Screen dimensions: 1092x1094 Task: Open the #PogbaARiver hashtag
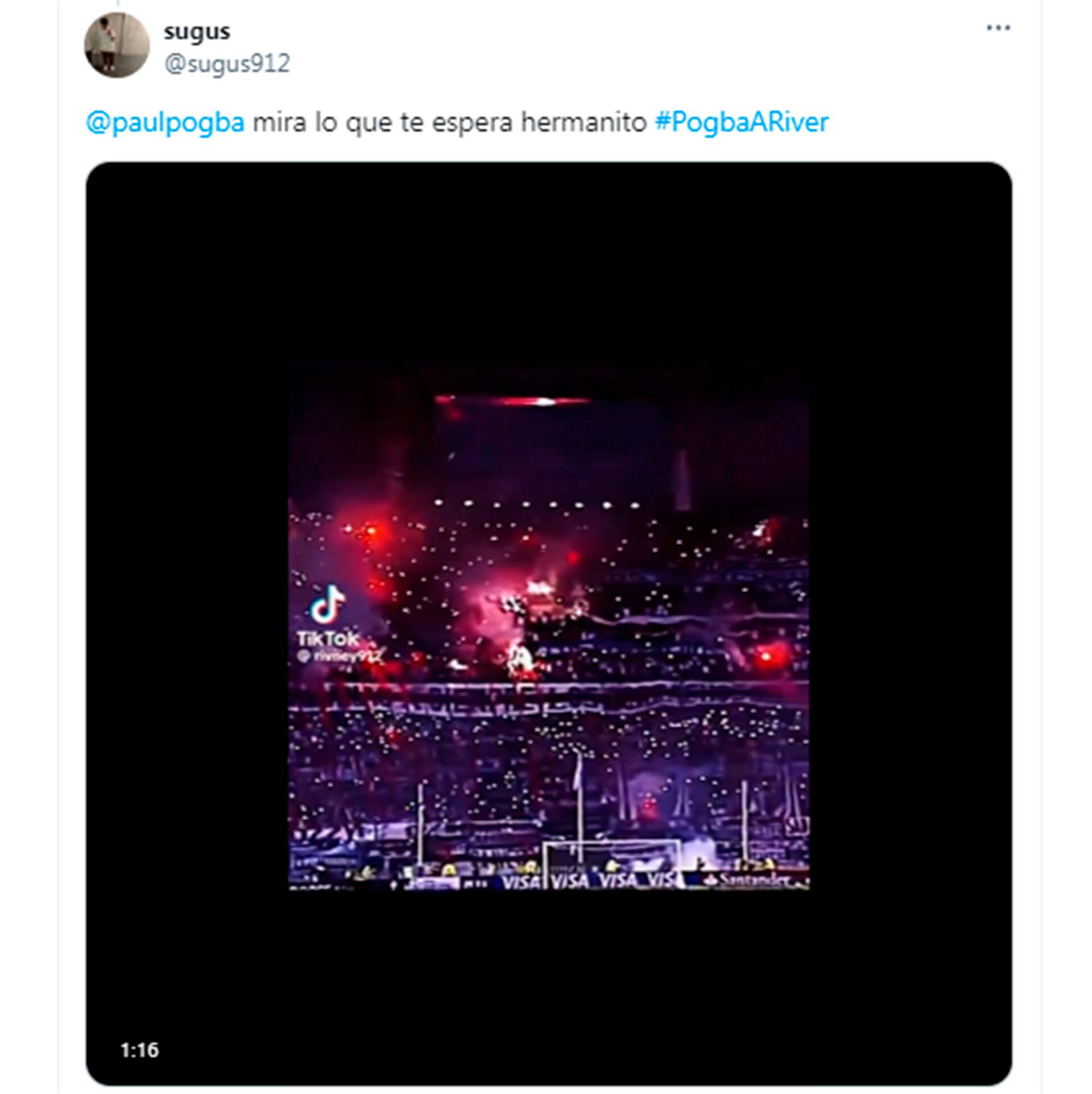(741, 122)
